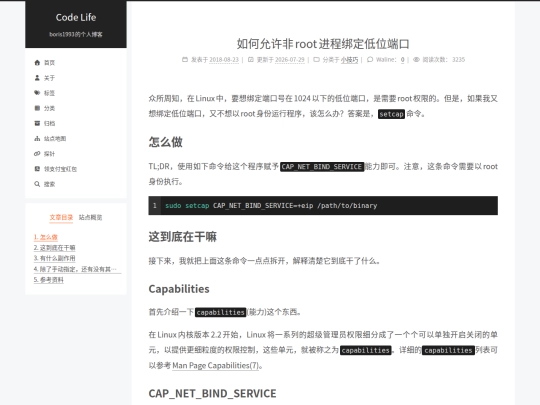Select the chain link icon in the sidebar menu
Image resolution: width=540 pixels, height=405 pixels.
37,154
